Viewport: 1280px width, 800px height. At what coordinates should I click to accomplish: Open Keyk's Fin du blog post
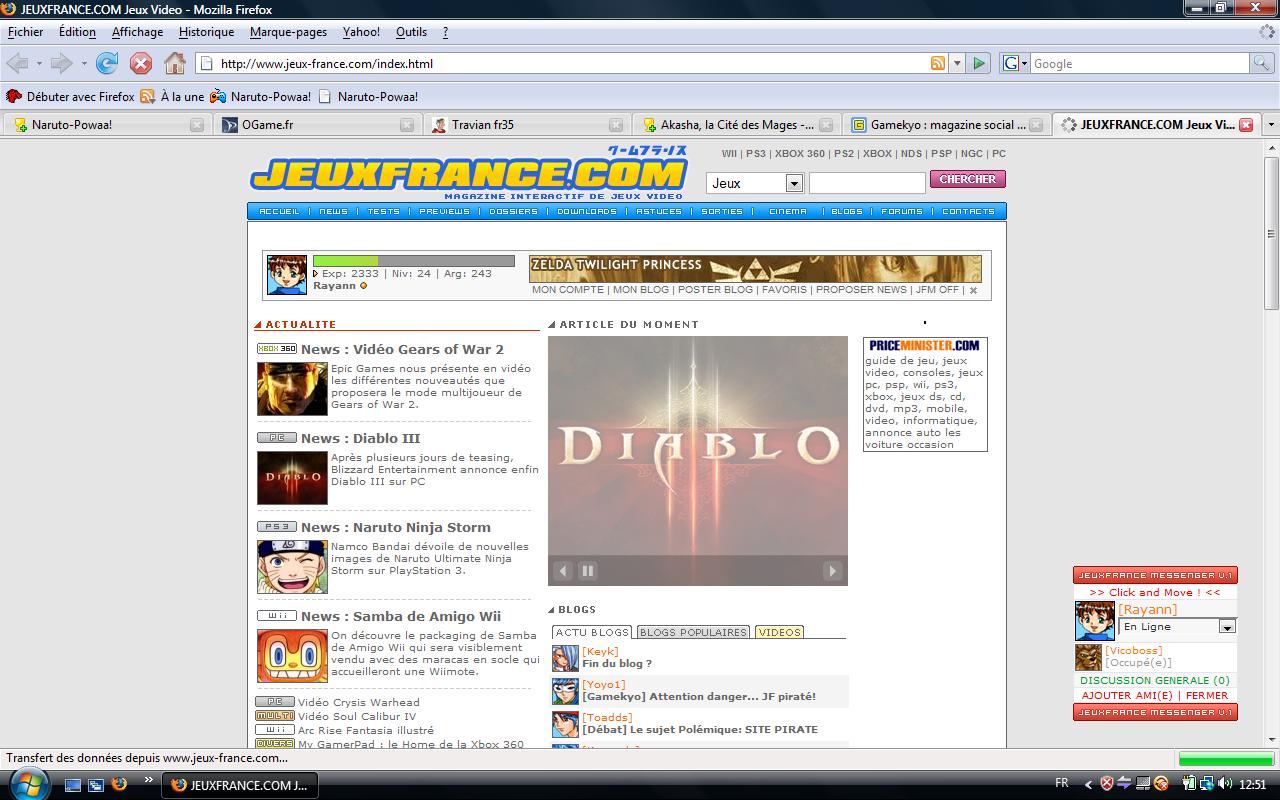(x=617, y=663)
